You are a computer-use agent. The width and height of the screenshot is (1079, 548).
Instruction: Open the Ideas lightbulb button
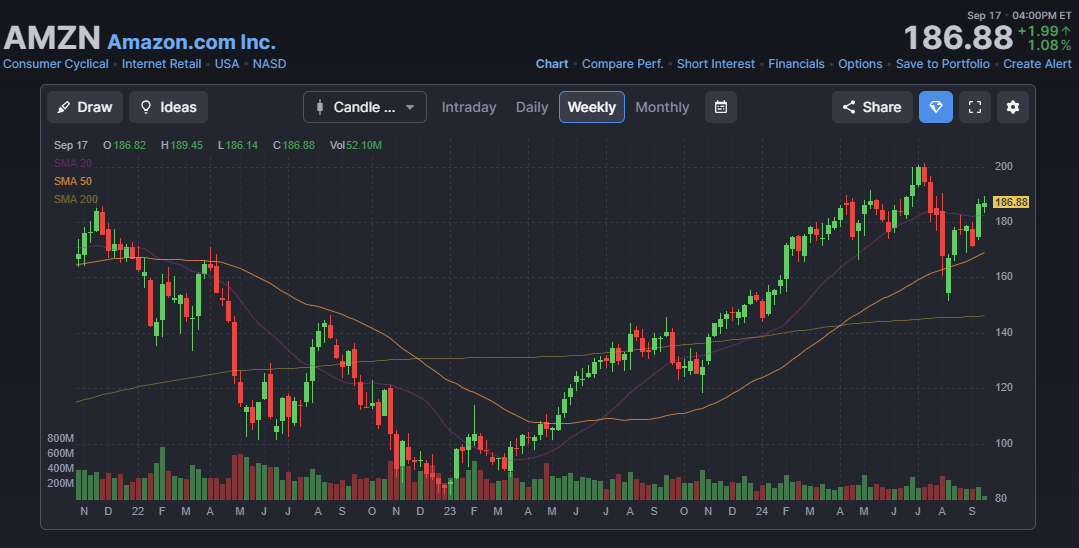169,107
